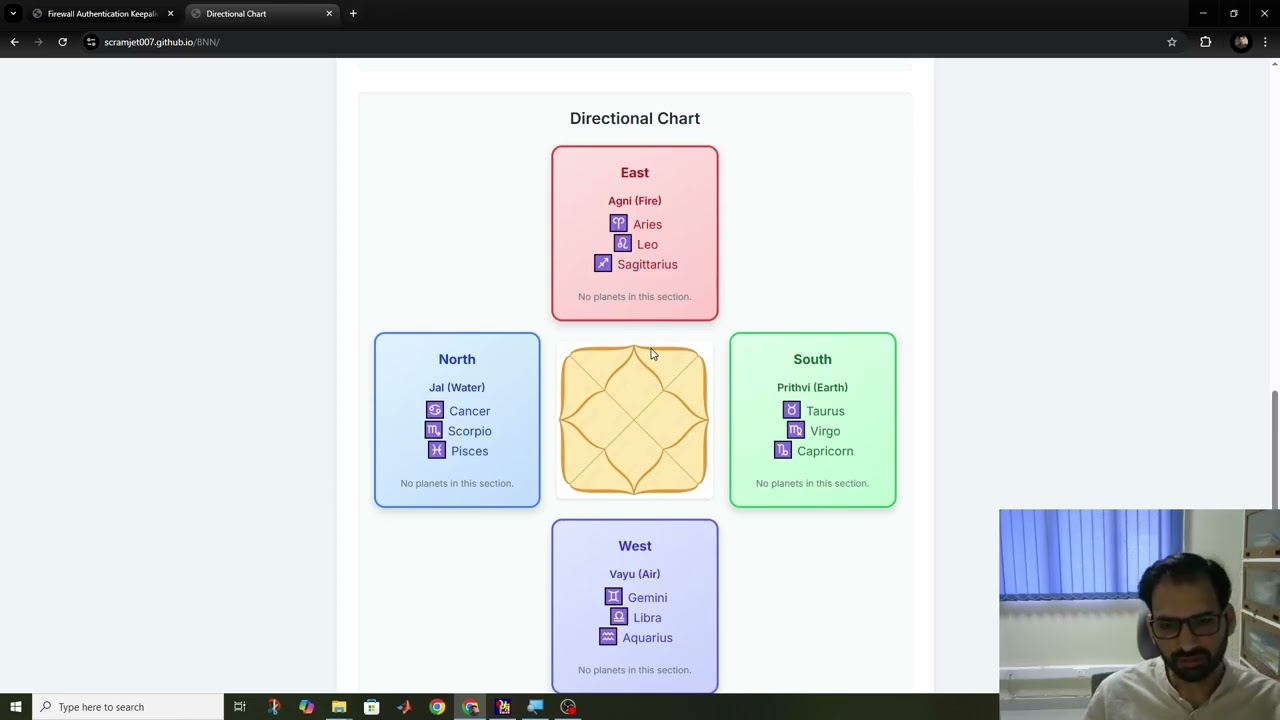This screenshot has width=1280, height=720.
Task: Open a new browser tab
Action: [353, 14]
